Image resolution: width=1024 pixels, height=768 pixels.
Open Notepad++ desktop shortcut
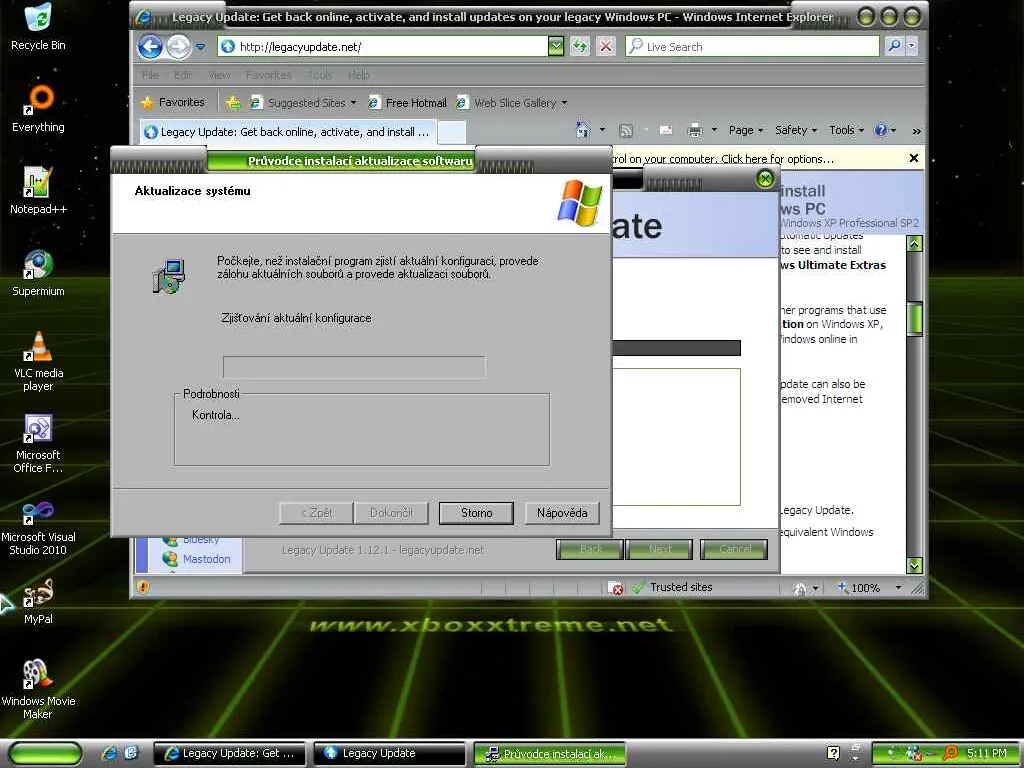pyautogui.click(x=38, y=191)
